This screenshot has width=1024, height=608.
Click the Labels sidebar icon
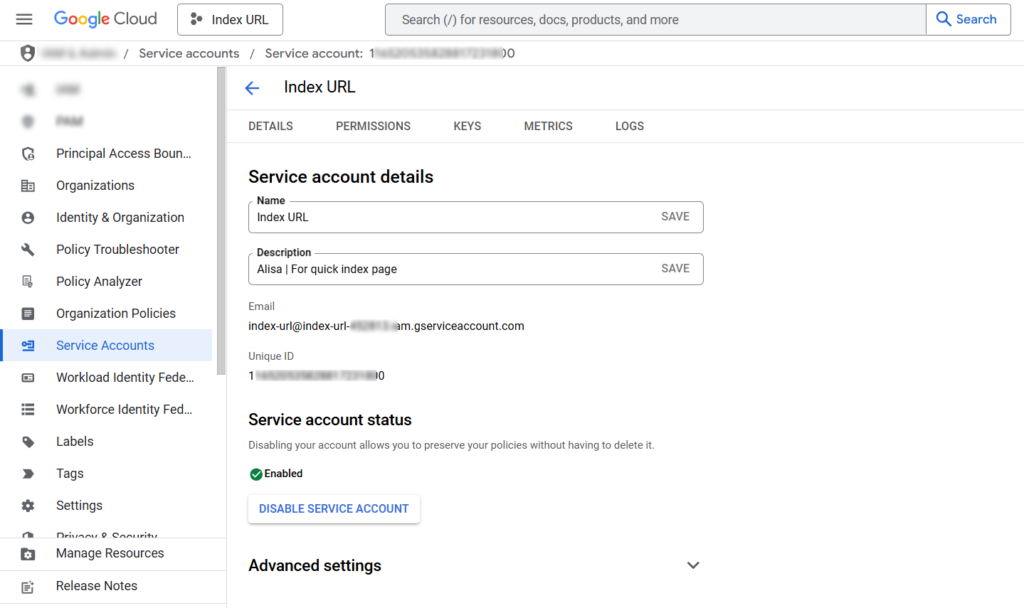pos(27,441)
